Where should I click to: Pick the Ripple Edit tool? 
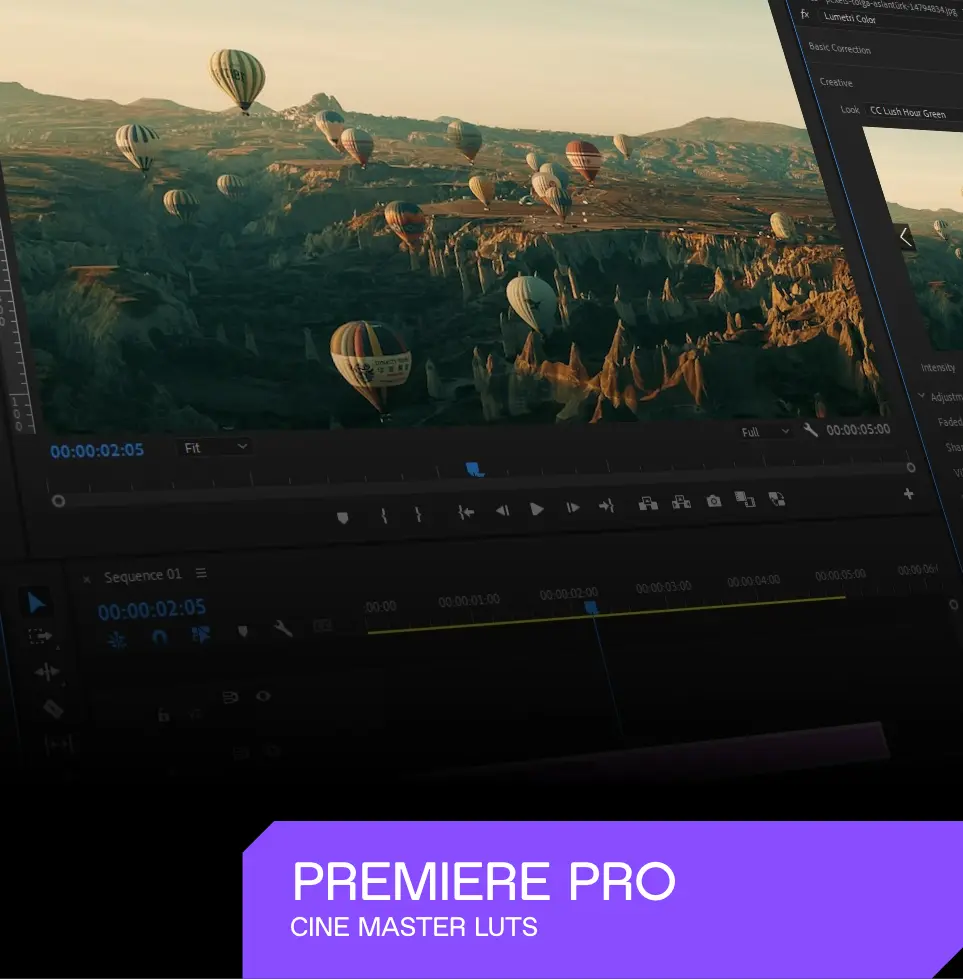tap(47, 672)
